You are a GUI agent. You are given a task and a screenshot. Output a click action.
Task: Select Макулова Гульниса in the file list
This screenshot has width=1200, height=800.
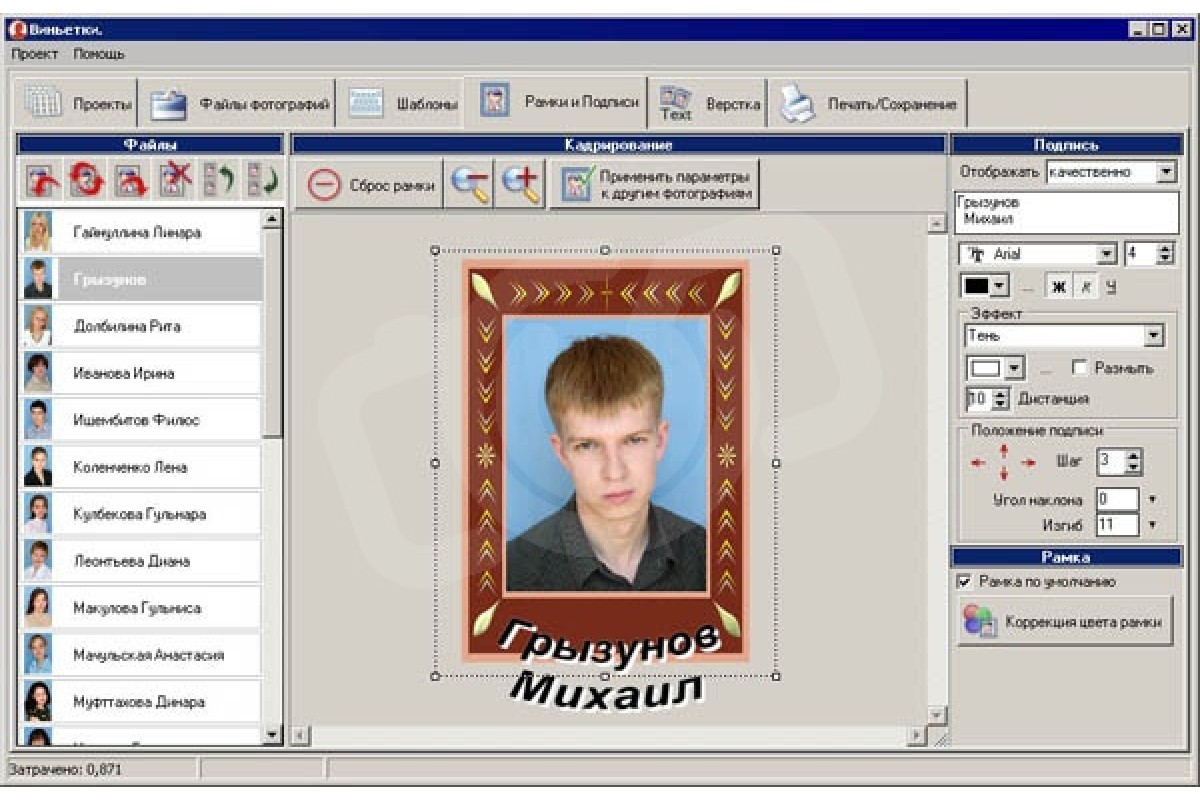[141, 608]
